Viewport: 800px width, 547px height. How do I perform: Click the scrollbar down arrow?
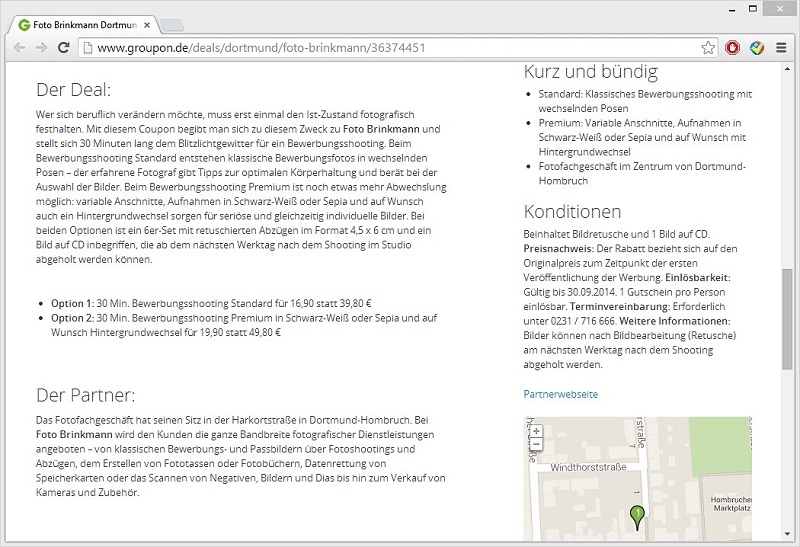[x=787, y=534]
